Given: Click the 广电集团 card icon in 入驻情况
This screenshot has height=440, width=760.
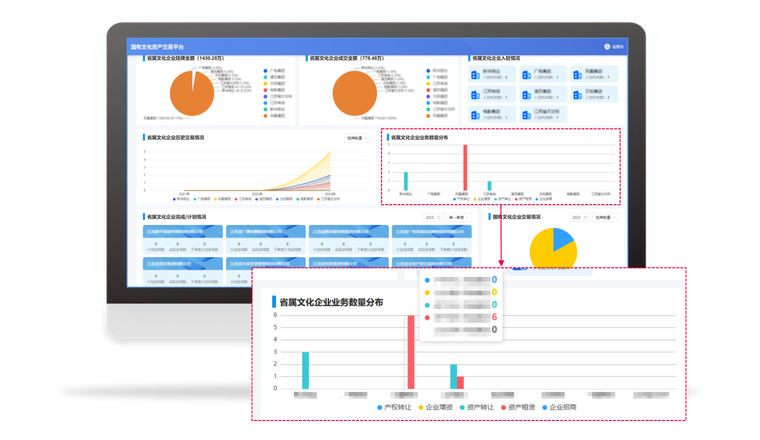Looking at the screenshot, I should 527,74.
